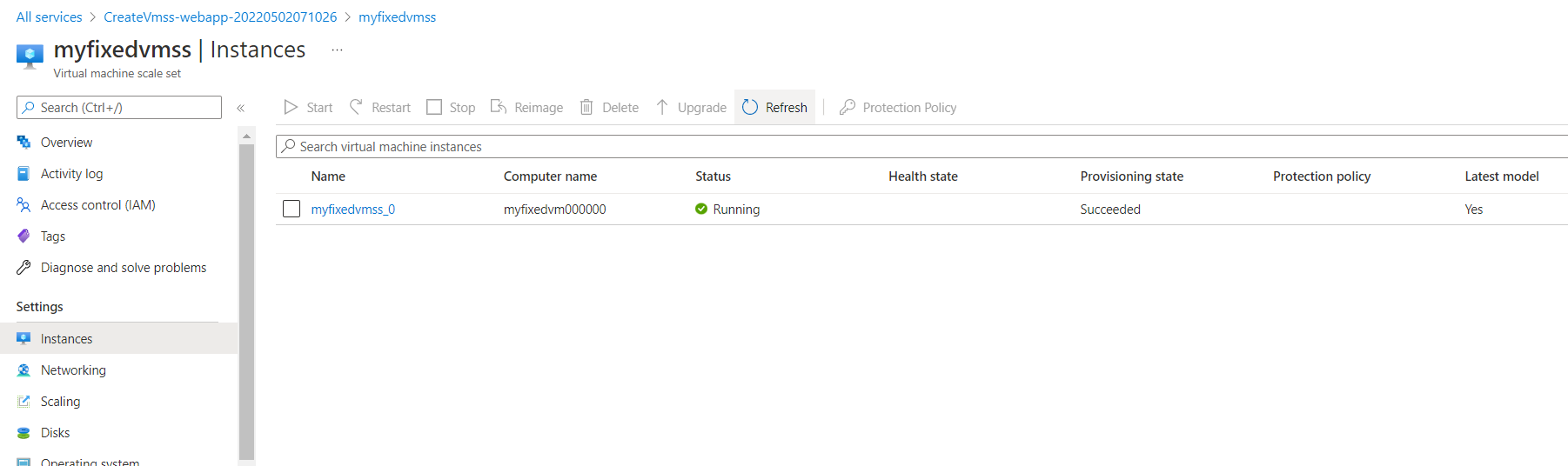Click the Running status text
The width and height of the screenshot is (1568, 466).
coord(736,210)
